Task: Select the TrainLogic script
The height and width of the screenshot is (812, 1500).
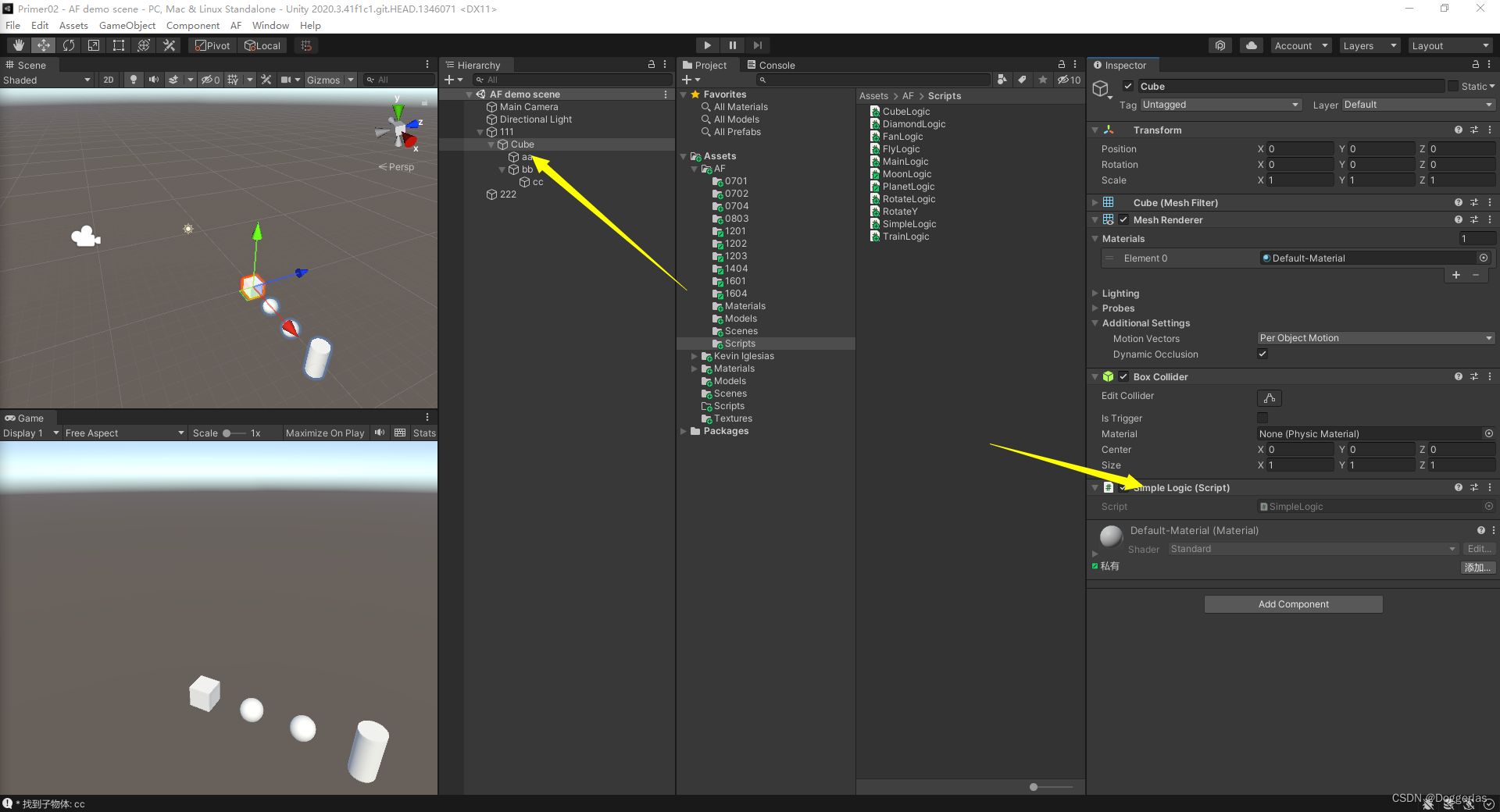Action: click(905, 237)
